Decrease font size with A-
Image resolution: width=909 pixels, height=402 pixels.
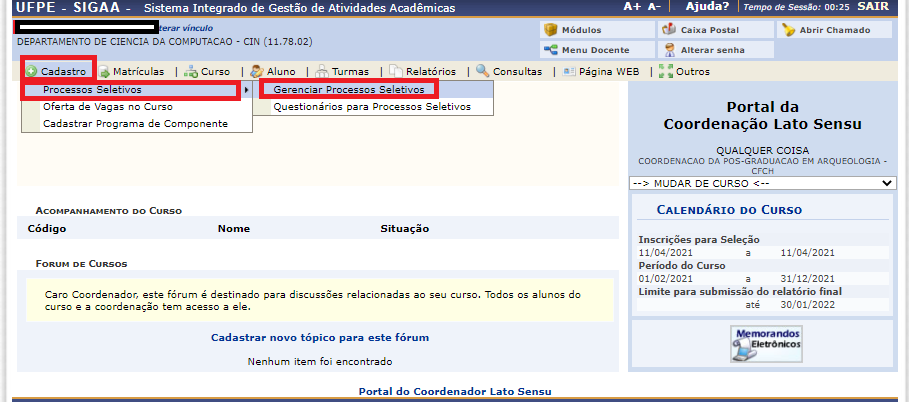655,7
